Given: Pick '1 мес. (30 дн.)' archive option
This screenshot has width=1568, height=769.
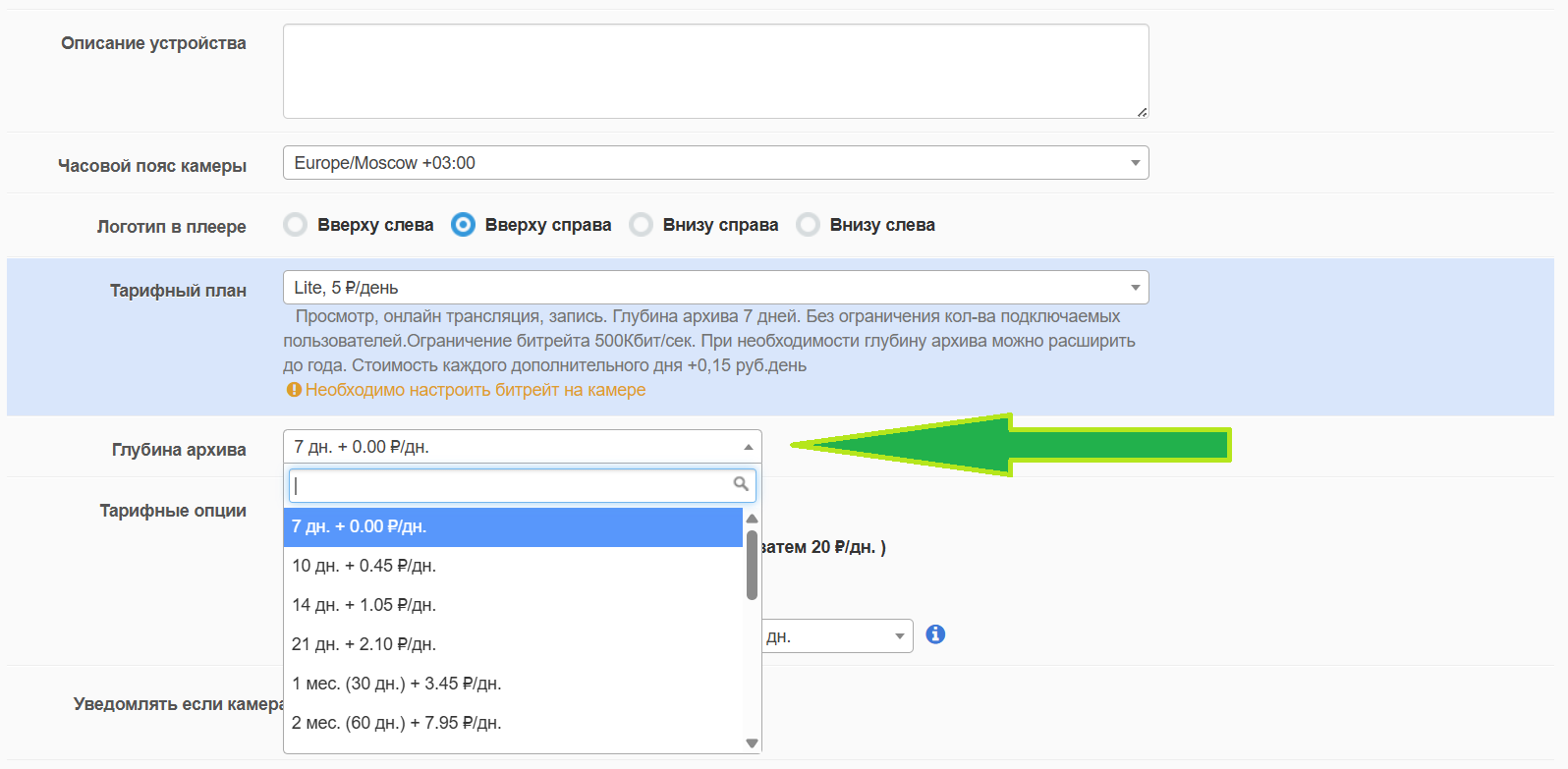Looking at the screenshot, I should pos(513,685).
